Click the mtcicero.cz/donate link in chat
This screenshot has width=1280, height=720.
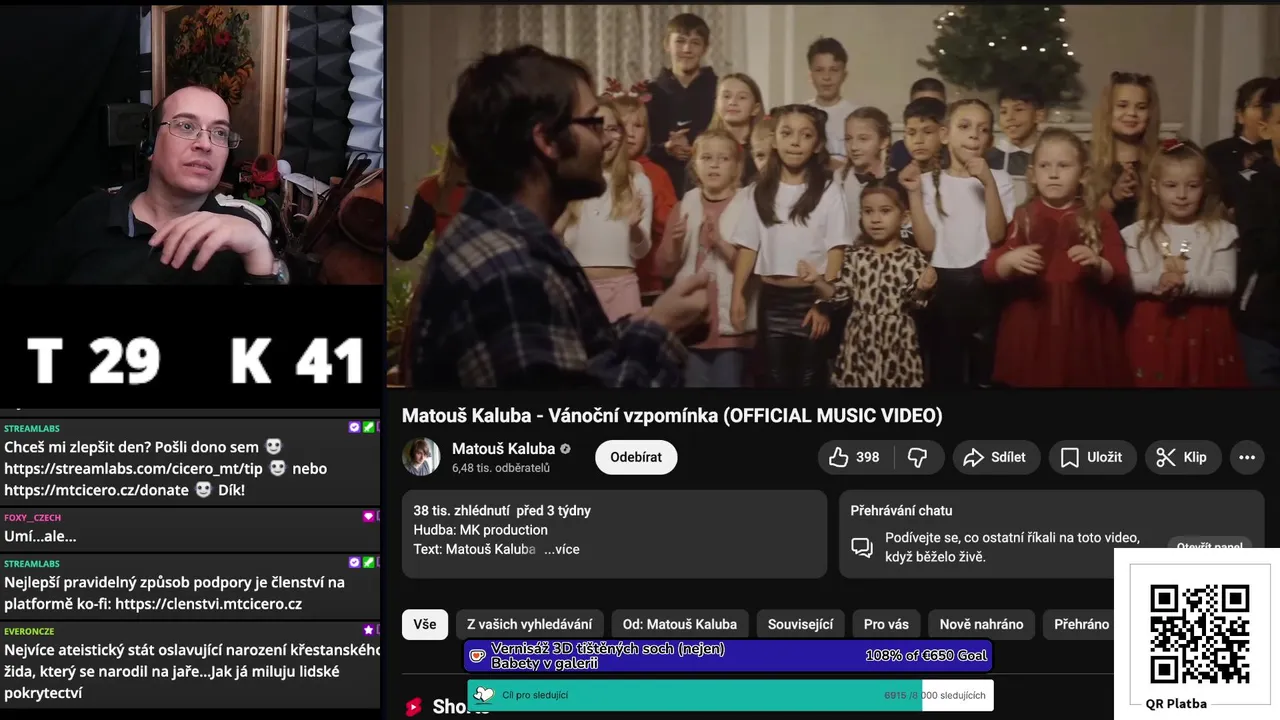tap(96, 490)
